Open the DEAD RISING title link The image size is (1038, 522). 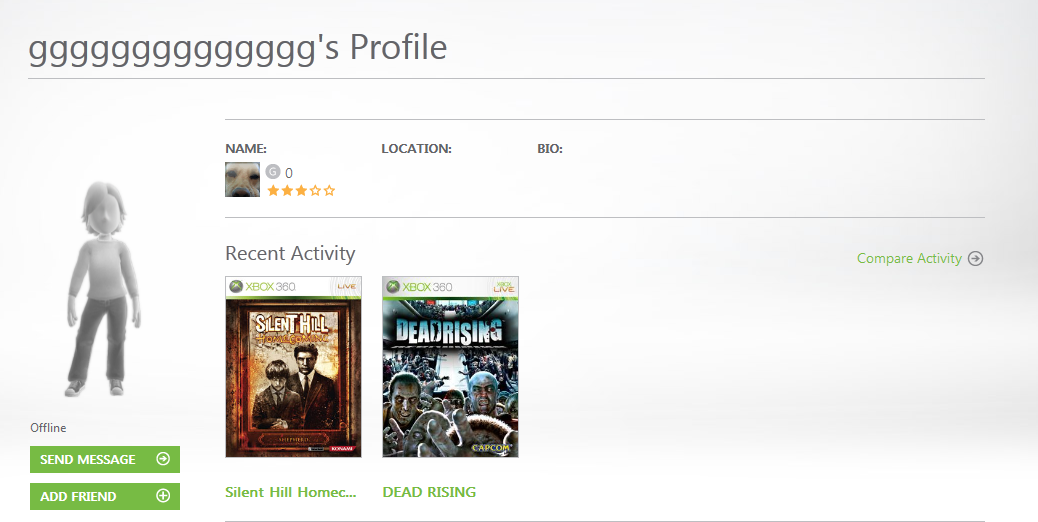click(429, 492)
